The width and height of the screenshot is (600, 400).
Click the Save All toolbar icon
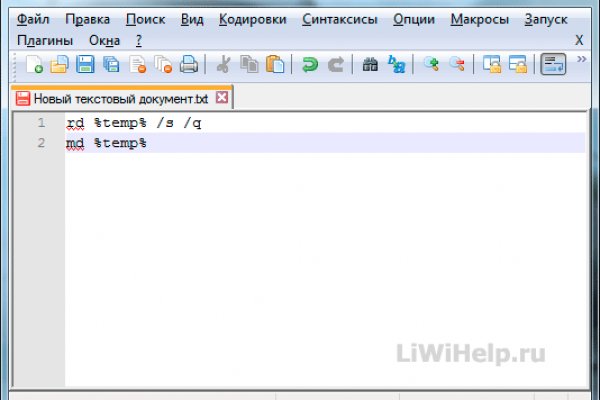(x=112, y=65)
